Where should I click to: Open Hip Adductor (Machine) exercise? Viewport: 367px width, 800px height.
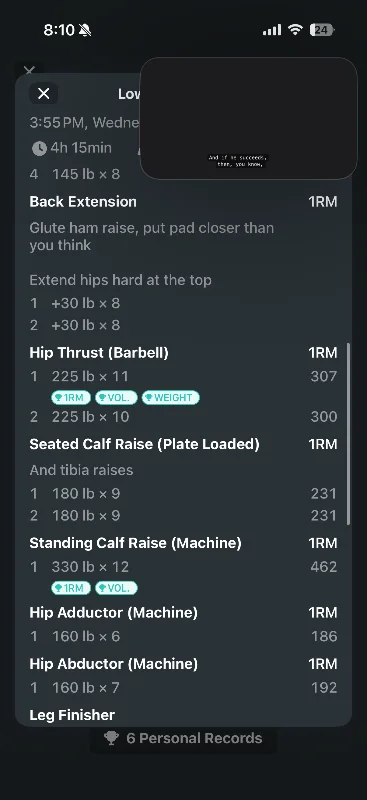(x=113, y=612)
